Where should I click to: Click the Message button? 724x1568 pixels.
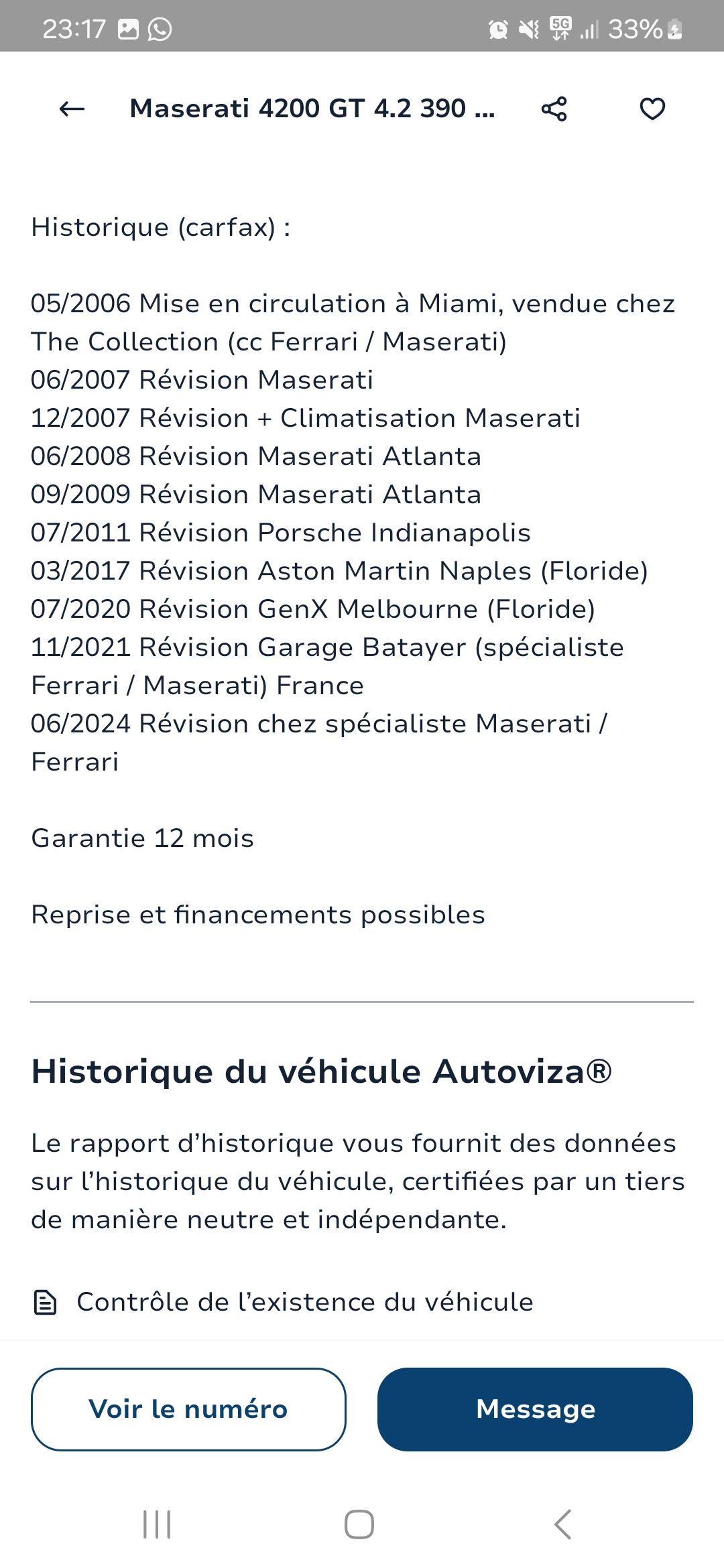[535, 1409]
